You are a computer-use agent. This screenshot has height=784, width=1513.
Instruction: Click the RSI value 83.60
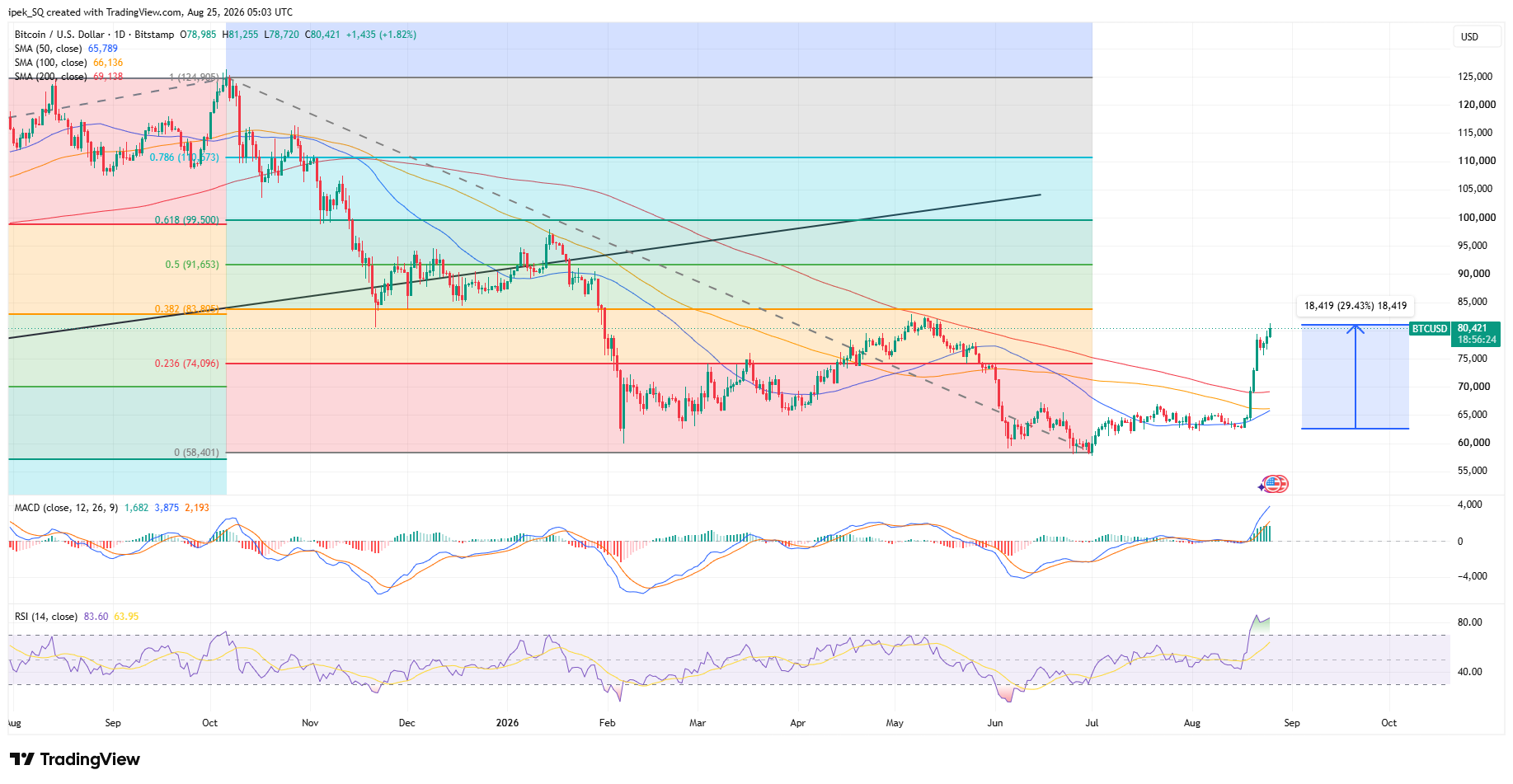coord(96,617)
